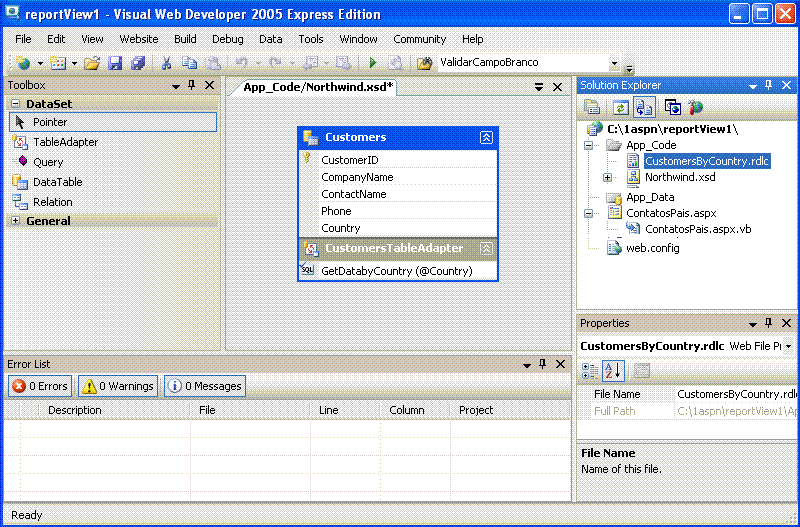Click the Copy toolbar icon

pos(190,63)
